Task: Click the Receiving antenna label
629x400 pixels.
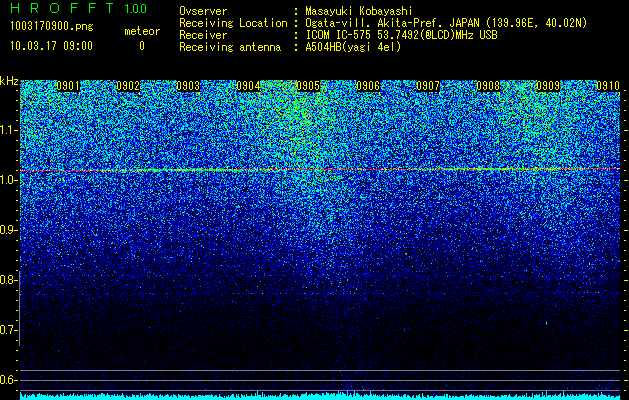Action: click(230, 47)
